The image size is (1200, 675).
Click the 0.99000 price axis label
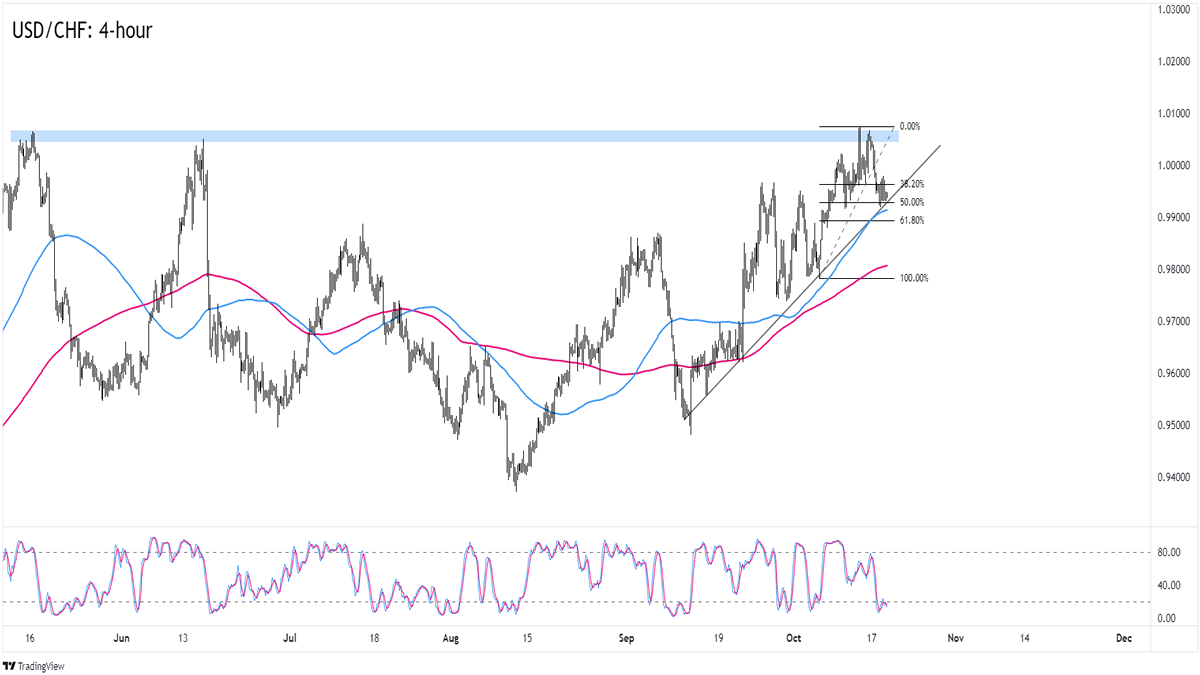coord(1172,217)
